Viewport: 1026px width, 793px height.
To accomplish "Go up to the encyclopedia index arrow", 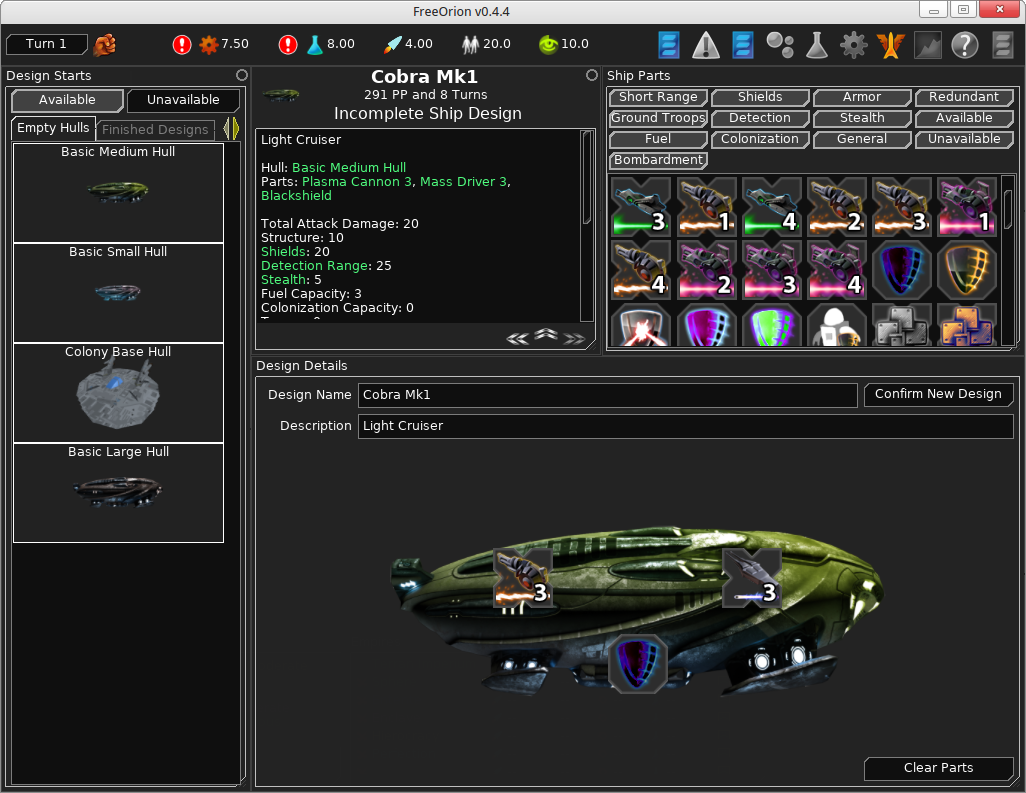I will pos(546,334).
